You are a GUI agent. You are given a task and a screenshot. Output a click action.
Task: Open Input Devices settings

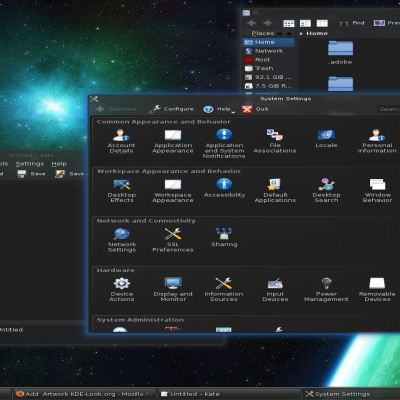[x=275, y=290]
